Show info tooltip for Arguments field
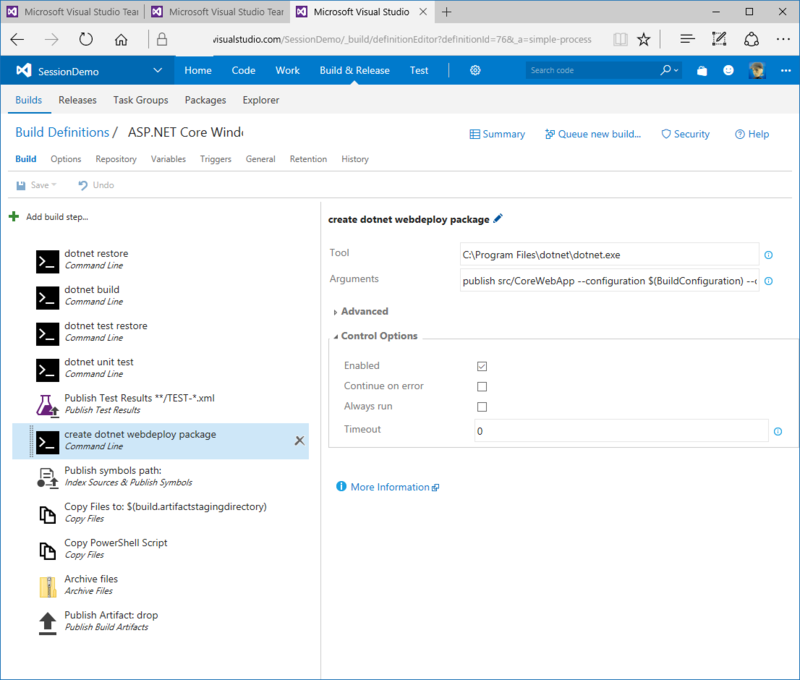The height and width of the screenshot is (680, 800). [x=768, y=281]
